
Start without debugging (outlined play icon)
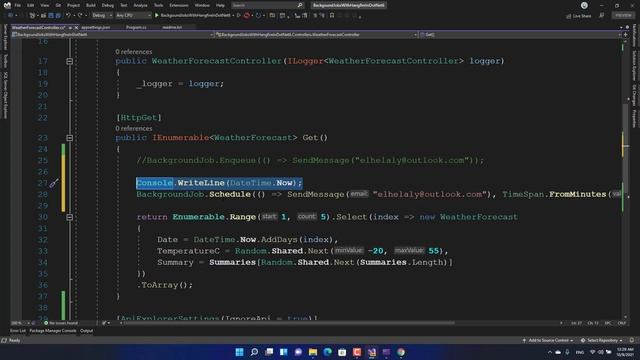point(239,16)
